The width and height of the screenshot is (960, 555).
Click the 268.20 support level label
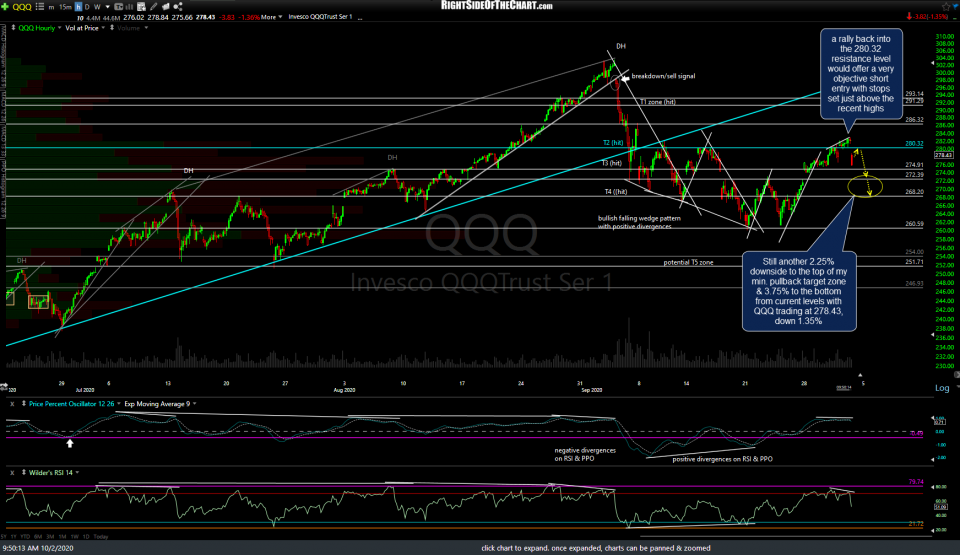[x=914, y=192]
